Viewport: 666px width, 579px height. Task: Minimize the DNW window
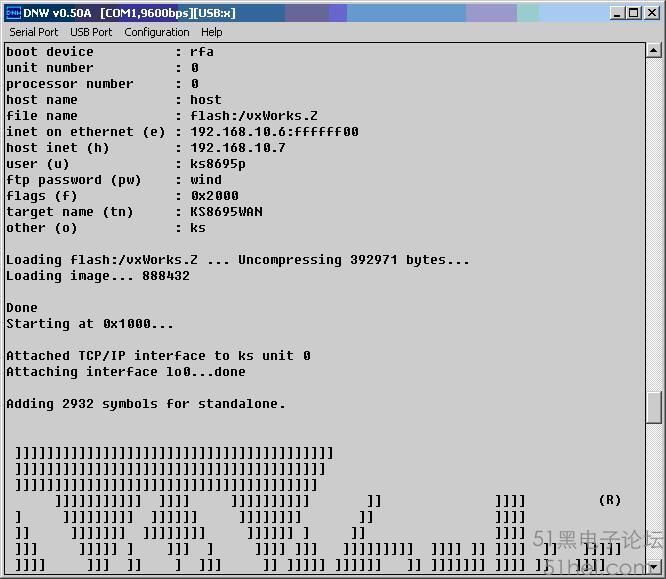click(616, 13)
